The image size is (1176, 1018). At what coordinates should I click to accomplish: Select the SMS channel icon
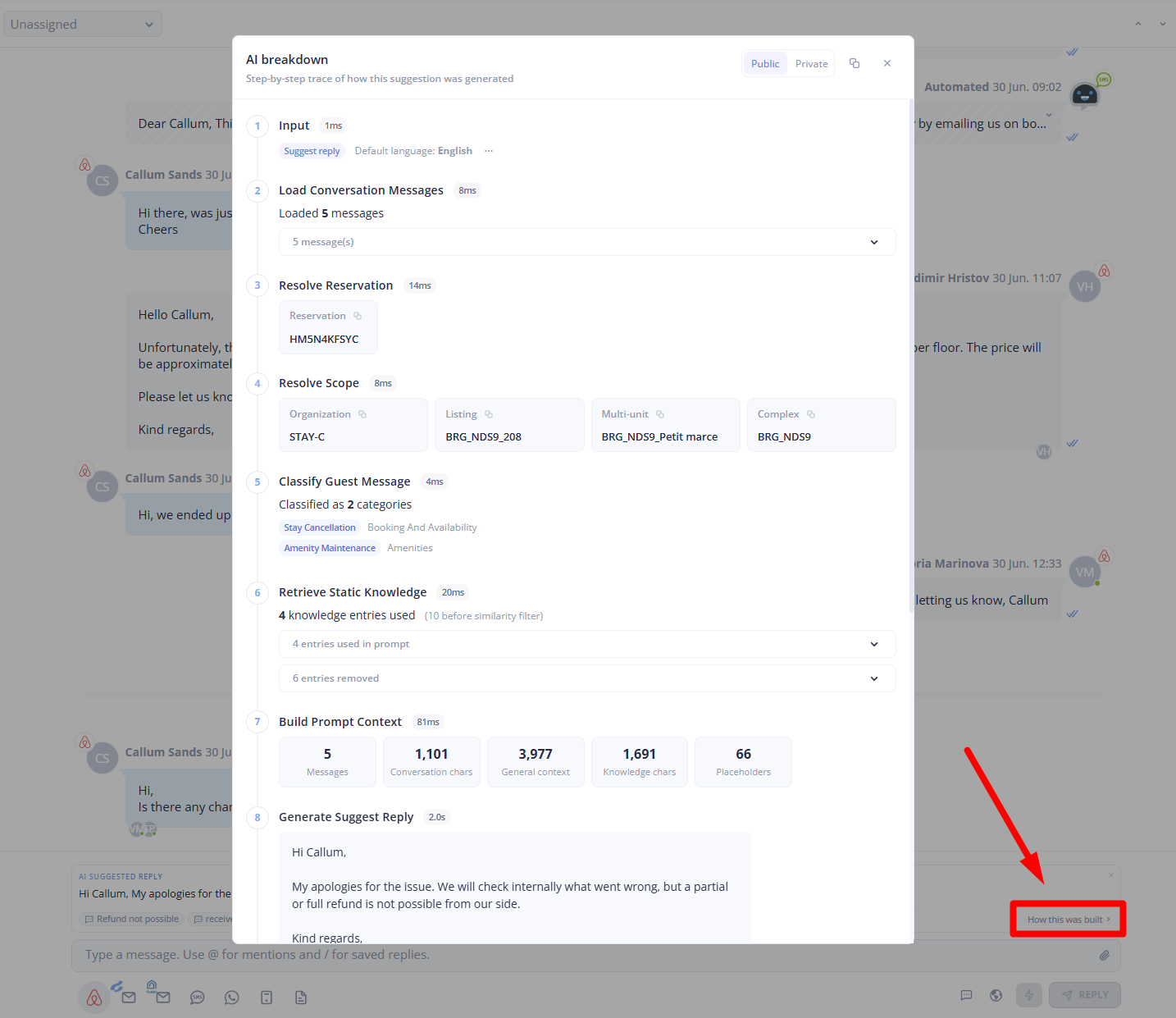click(198, 997)
